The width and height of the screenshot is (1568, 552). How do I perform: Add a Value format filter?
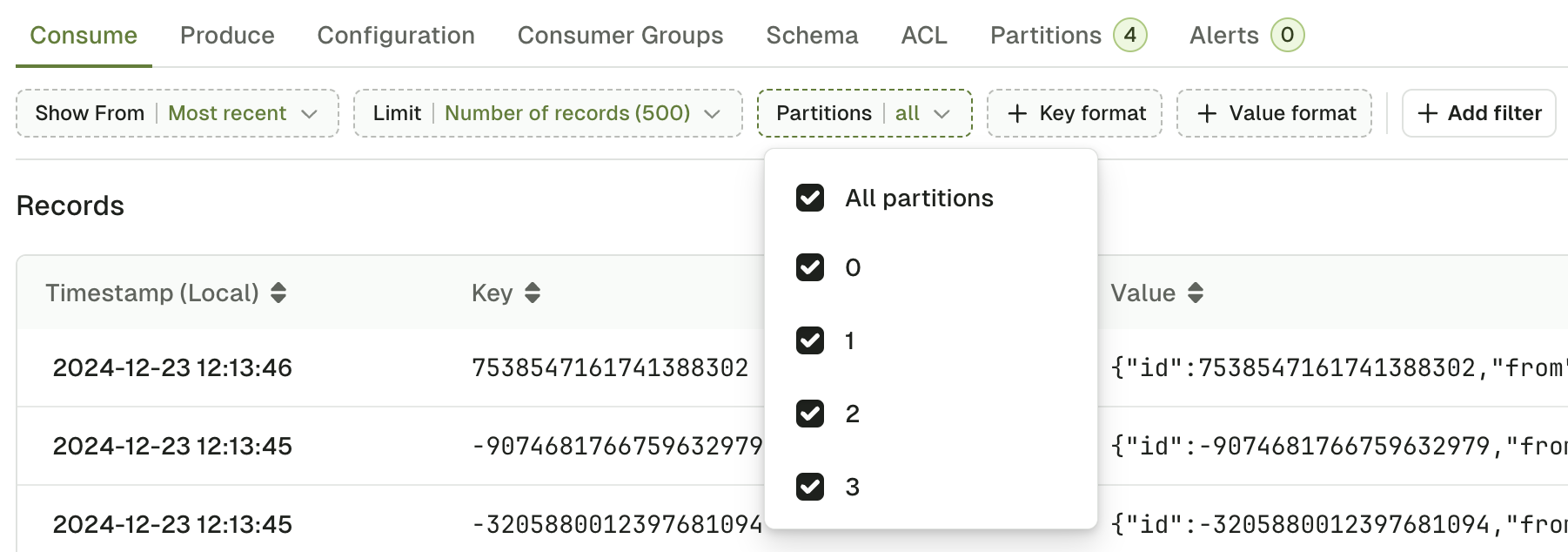tap(1275, 113)
